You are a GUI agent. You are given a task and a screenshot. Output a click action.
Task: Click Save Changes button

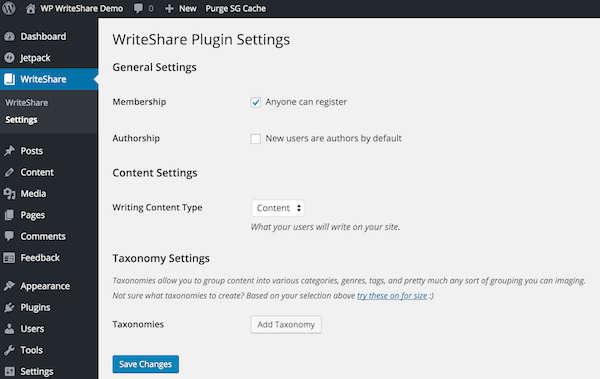coord(146,364)
